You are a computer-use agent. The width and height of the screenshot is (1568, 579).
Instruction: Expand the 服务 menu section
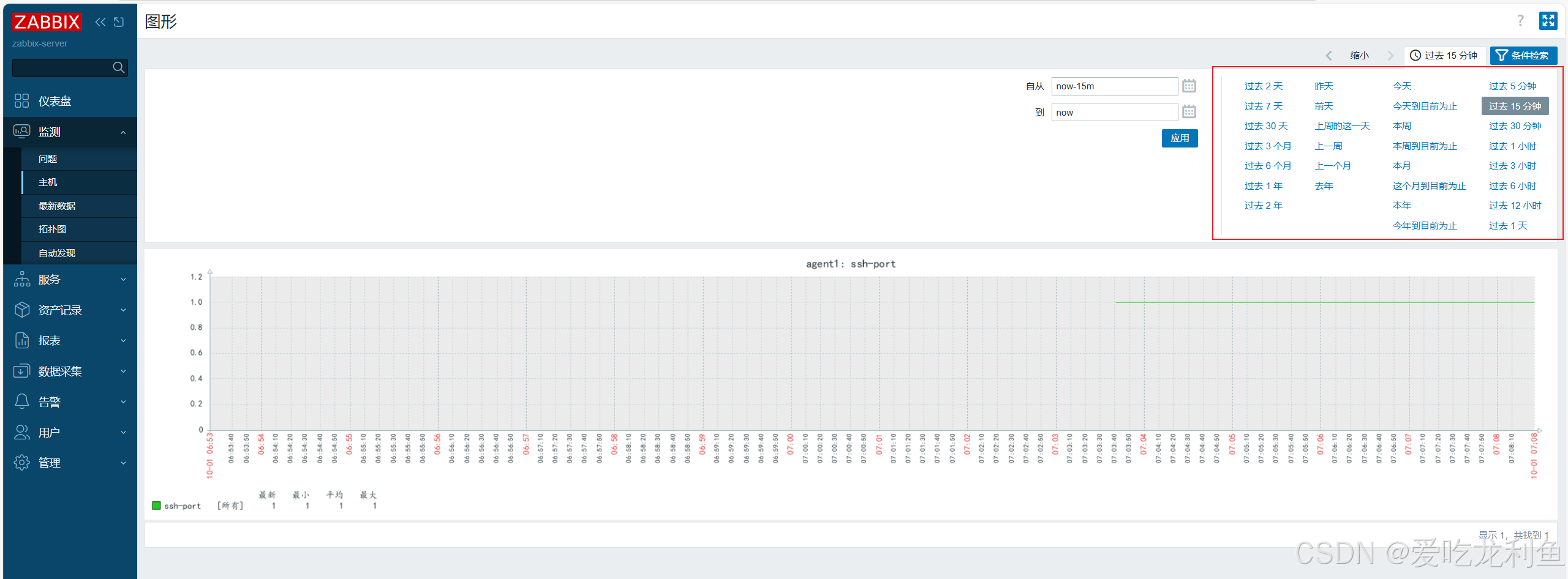click(x=123, y=280)
